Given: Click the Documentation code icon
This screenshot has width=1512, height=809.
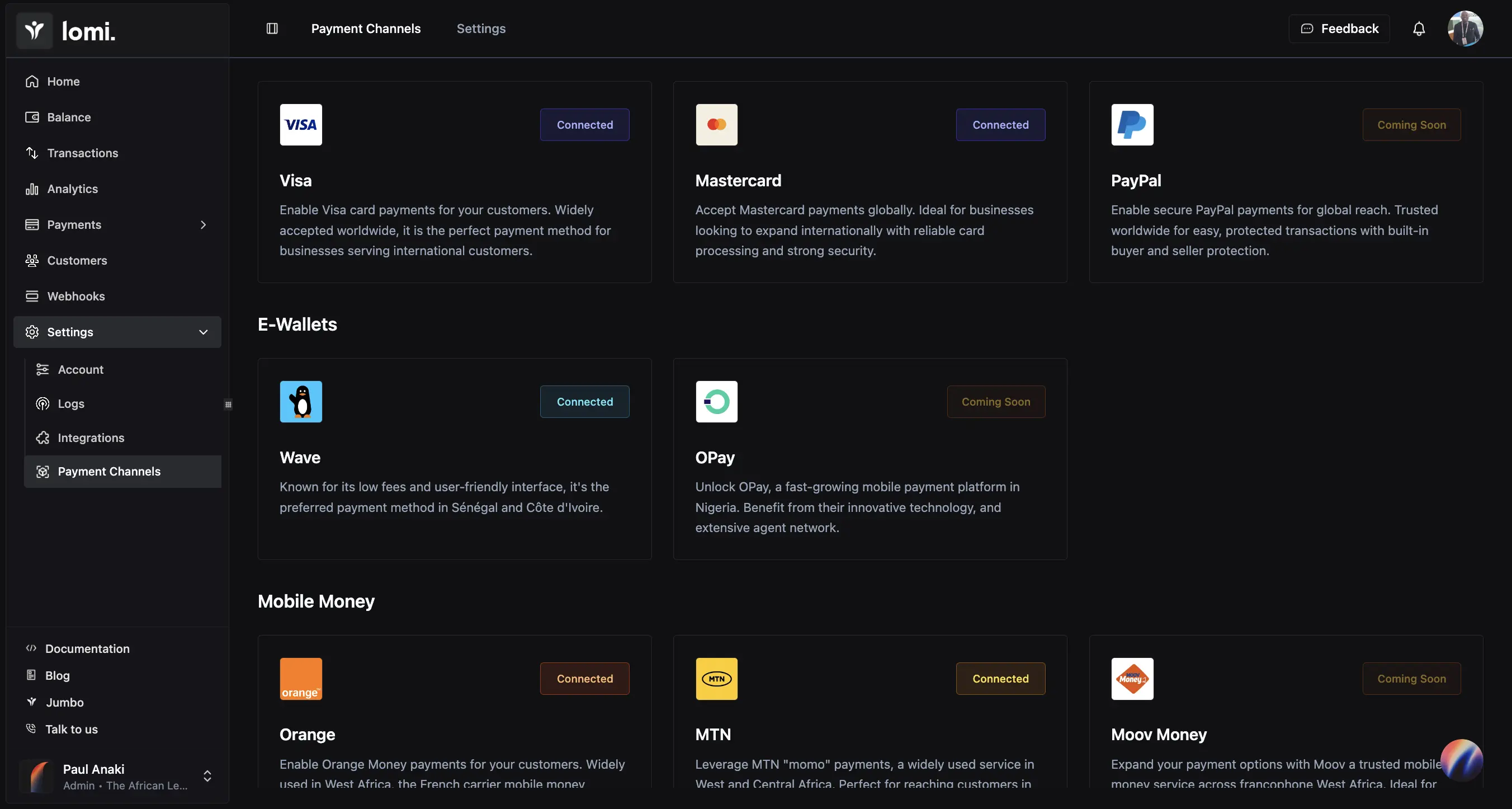Looking at the screenshot, I should pos(31,647).
